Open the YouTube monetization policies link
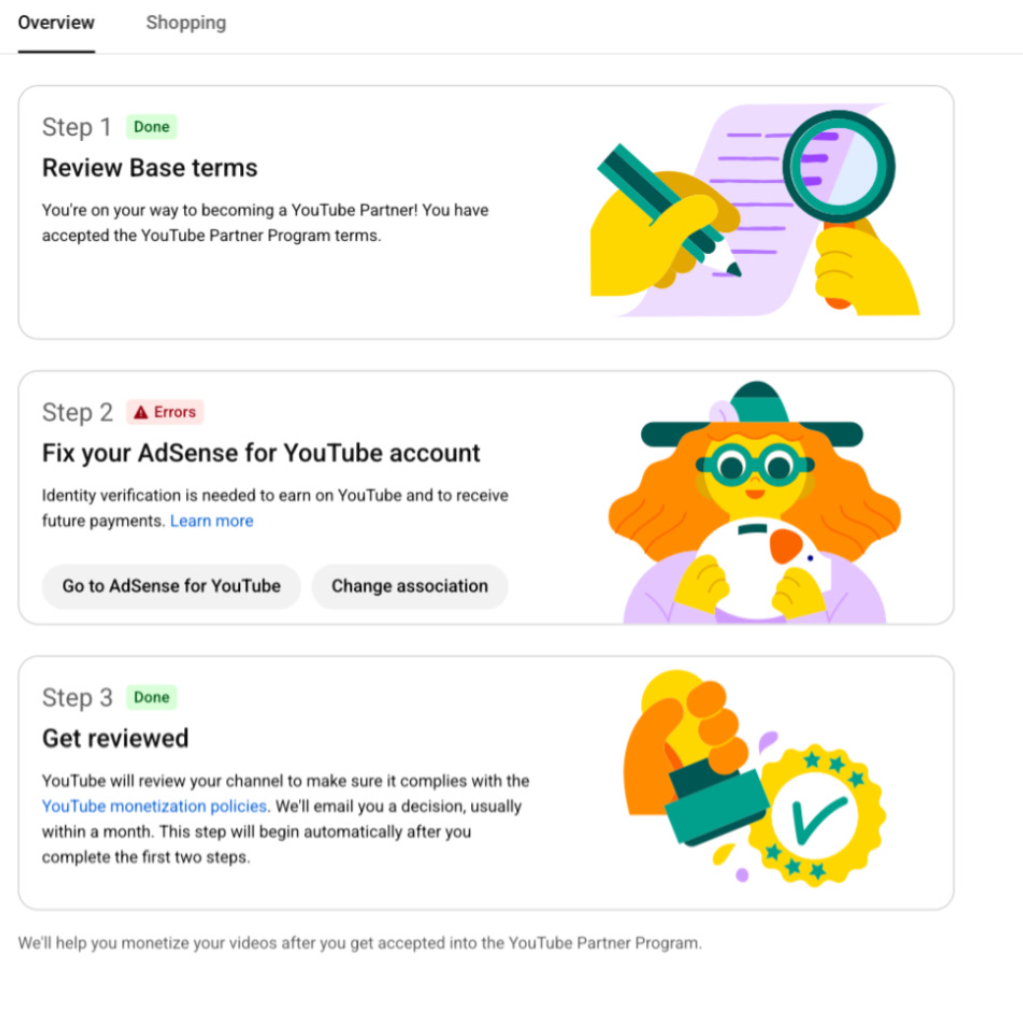The image size is (1023, 1014). click(155, 806)
